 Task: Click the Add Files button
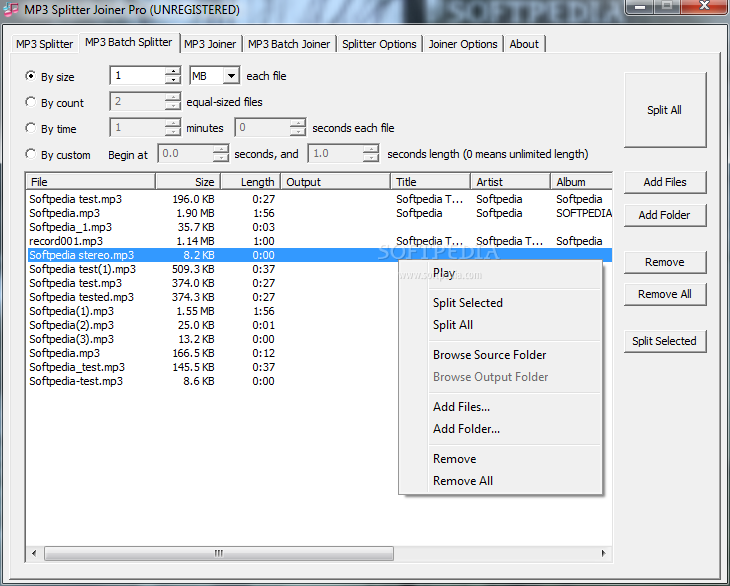point(665,182)
